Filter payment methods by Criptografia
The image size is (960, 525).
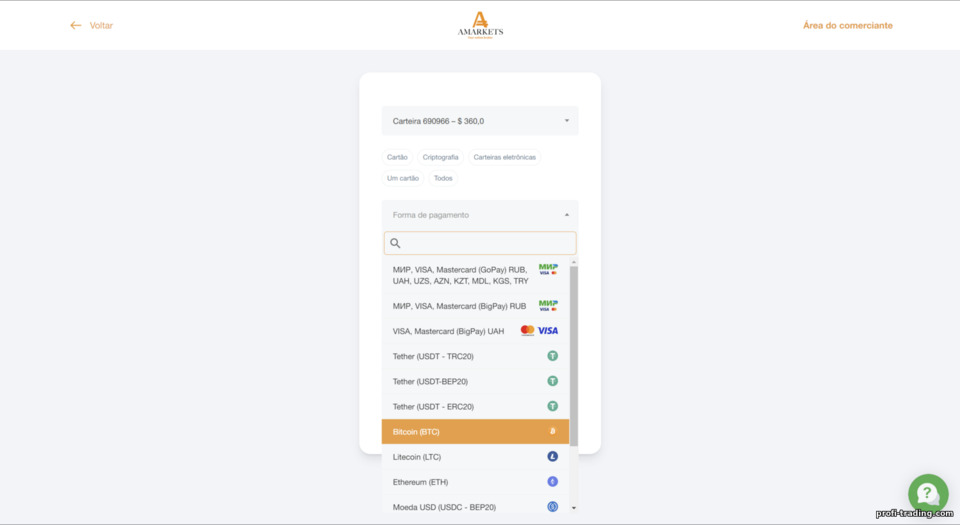[x=440, y=157]
